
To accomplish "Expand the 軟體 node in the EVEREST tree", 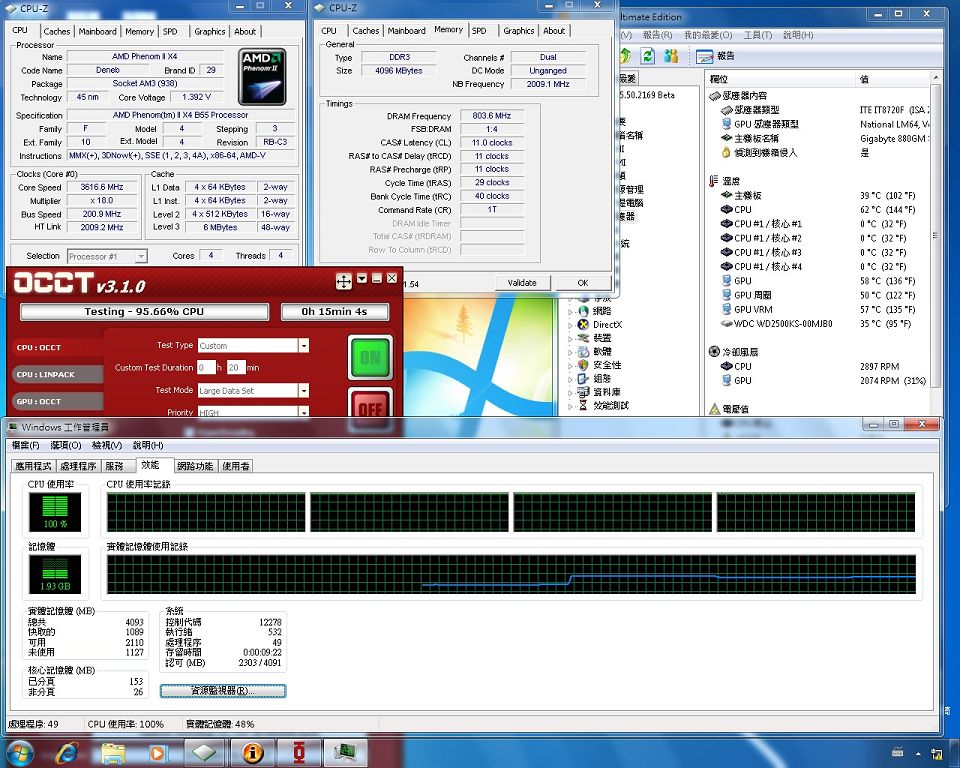I will 571,352.
